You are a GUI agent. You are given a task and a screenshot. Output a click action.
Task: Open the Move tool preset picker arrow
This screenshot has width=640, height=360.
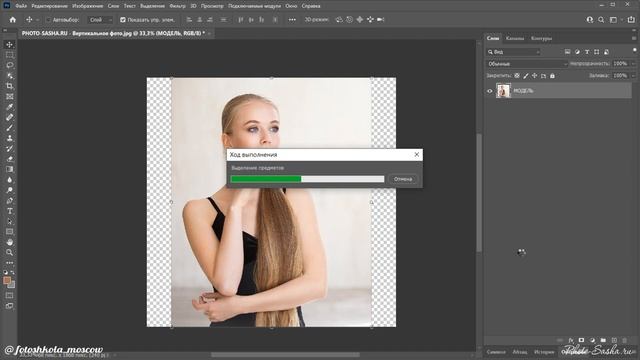click(x=38, y=20)
